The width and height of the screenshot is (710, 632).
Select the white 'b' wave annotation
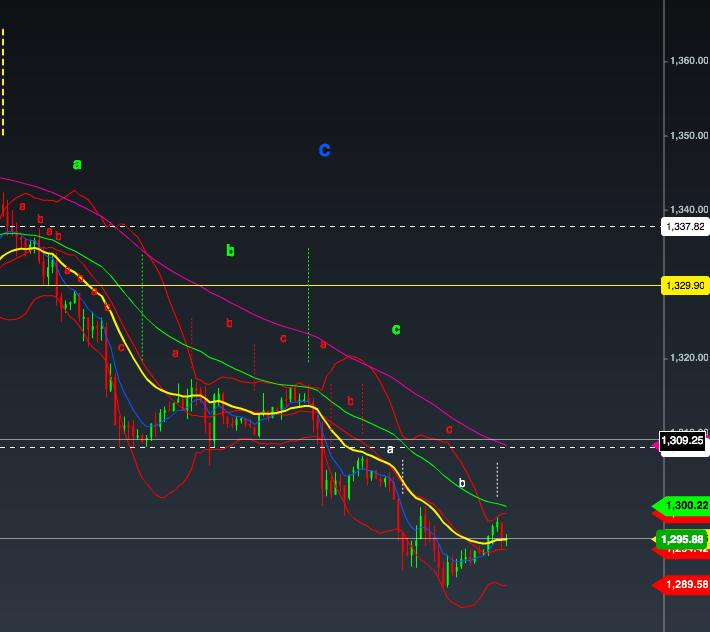(462, 483)
